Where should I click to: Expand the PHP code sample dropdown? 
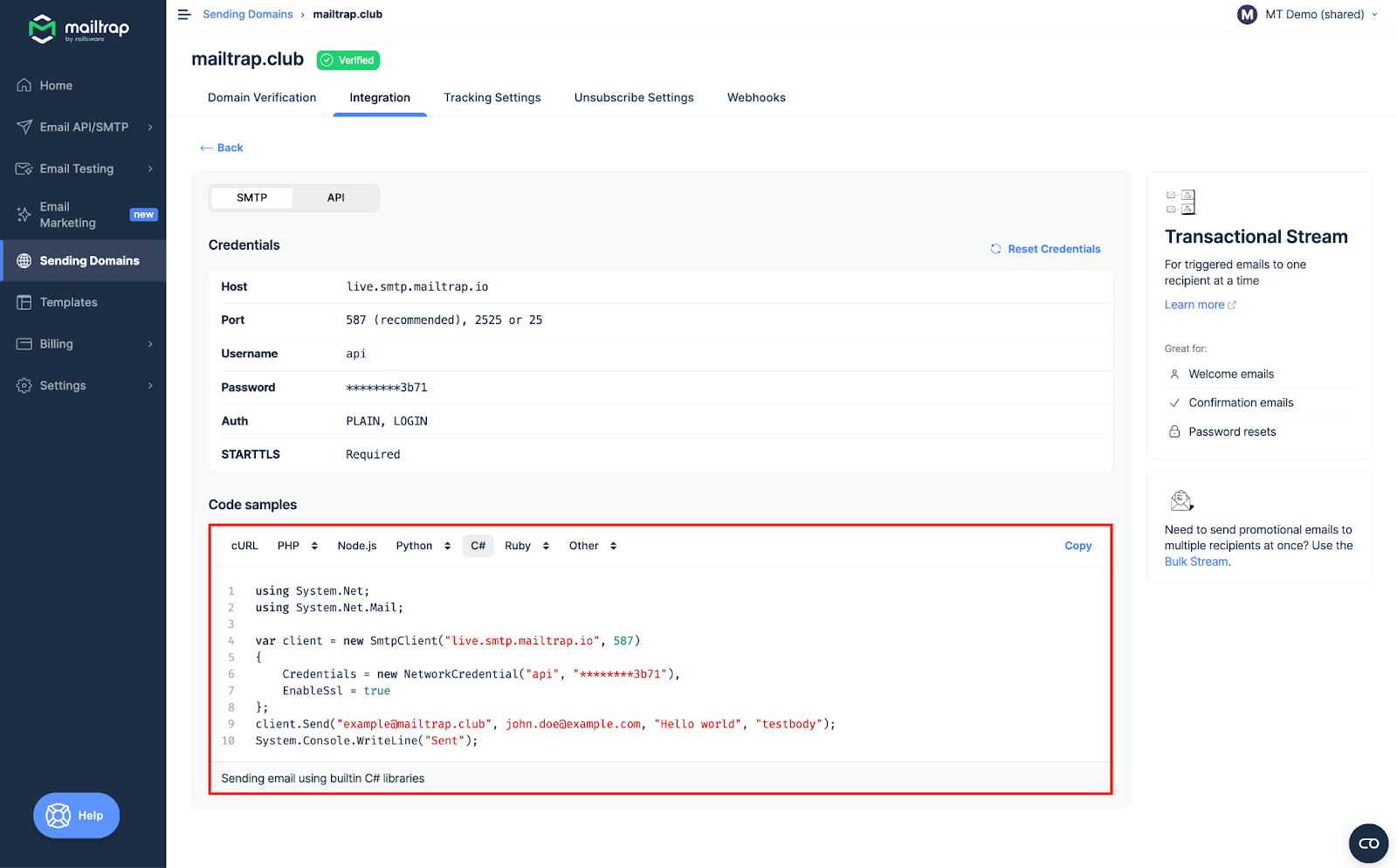point(298,546)
